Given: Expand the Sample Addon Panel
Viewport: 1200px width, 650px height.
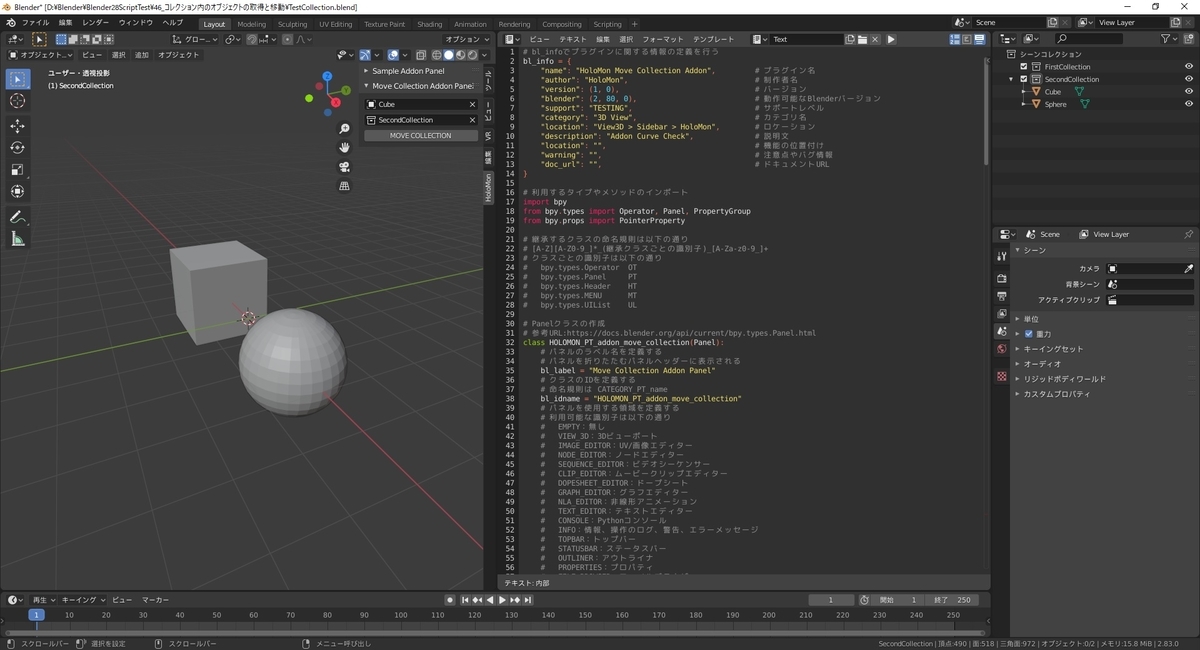Looking at the screenshot, I should 408,71.
